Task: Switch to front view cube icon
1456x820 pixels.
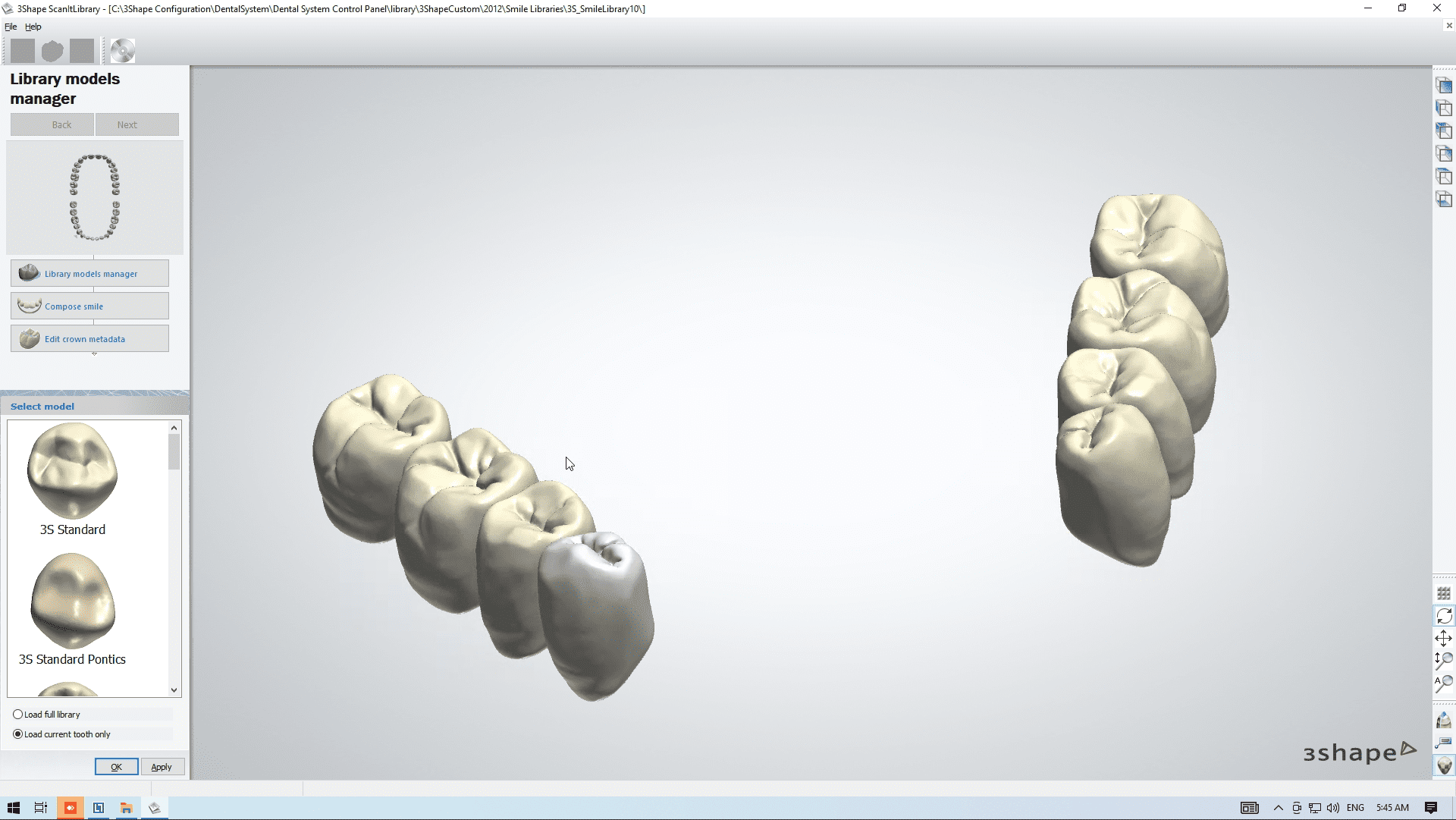Action: click(x=1444, y=86)
